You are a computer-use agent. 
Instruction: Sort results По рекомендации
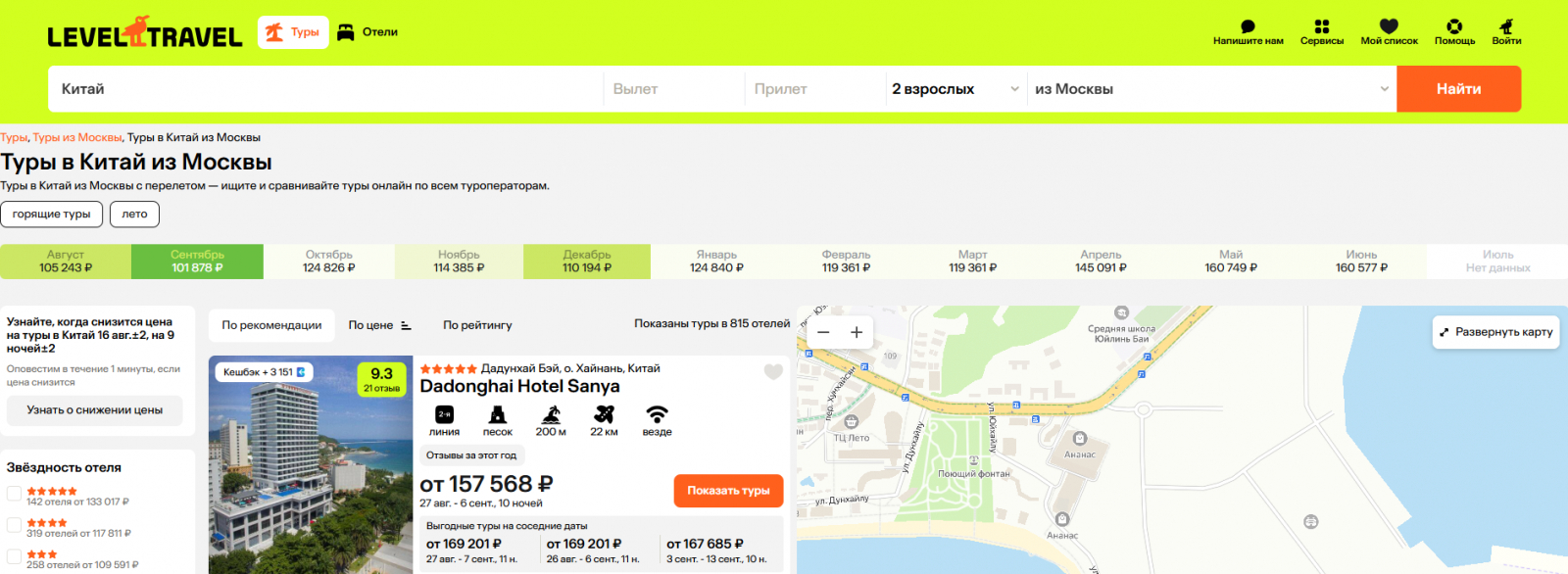(x=271, y=325)
